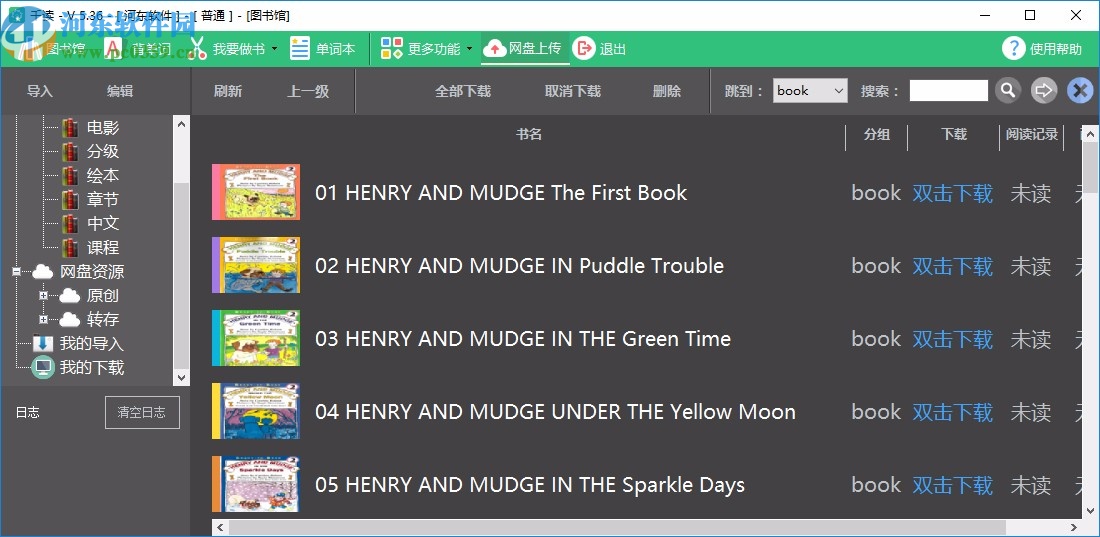Screen dimensions: 1100x537
Task: Collapse the 网盘资源 tree node
Action: tap(17, 272)
